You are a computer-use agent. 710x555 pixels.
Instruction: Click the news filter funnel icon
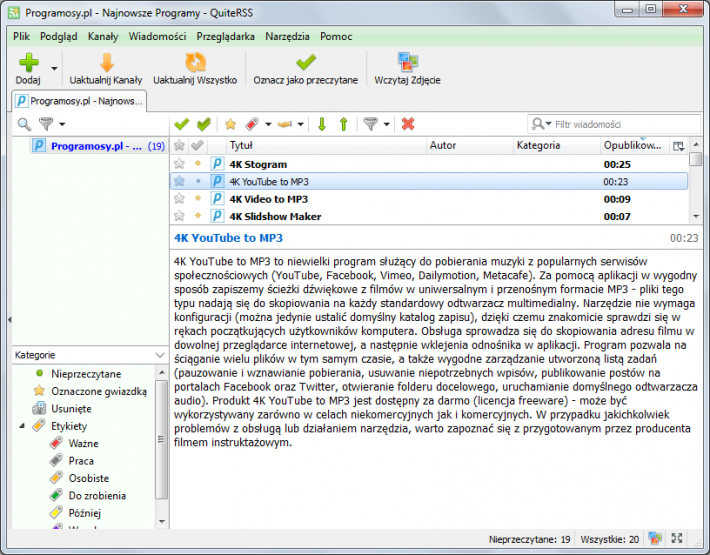pyautogui.click(x=370, y=124)
